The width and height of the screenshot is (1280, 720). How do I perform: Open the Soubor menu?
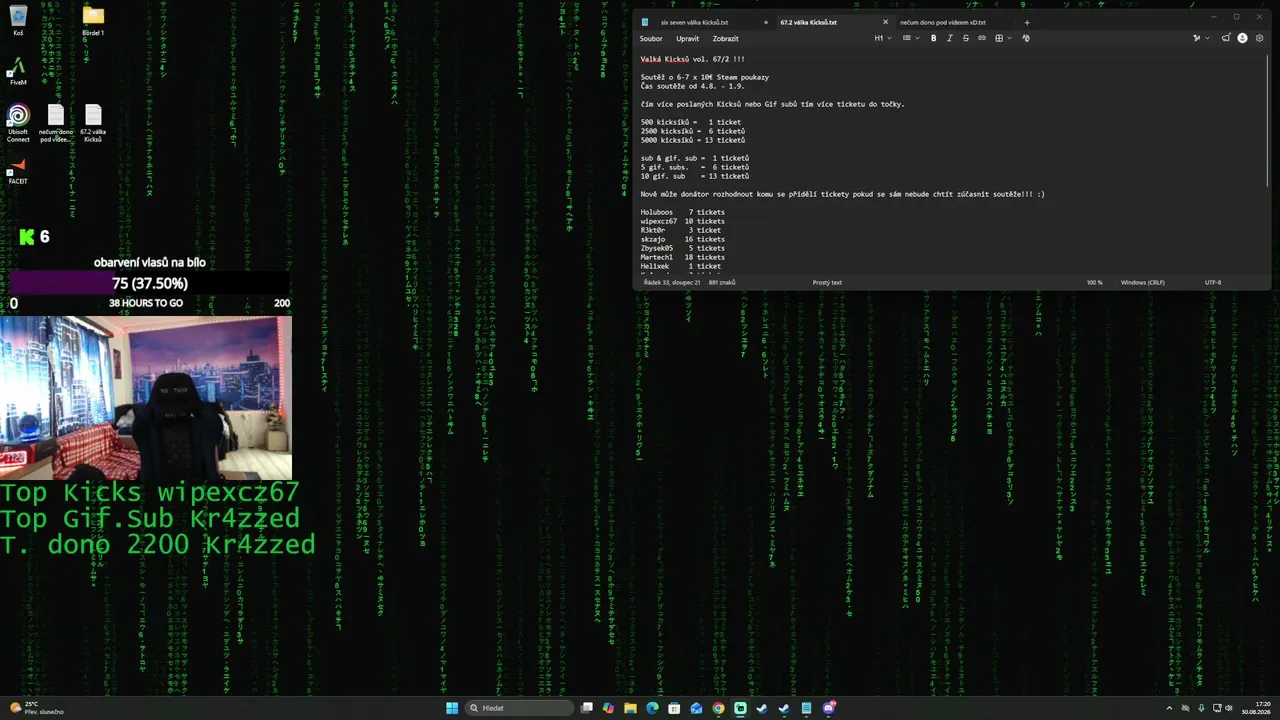click(x=651, y=39)
